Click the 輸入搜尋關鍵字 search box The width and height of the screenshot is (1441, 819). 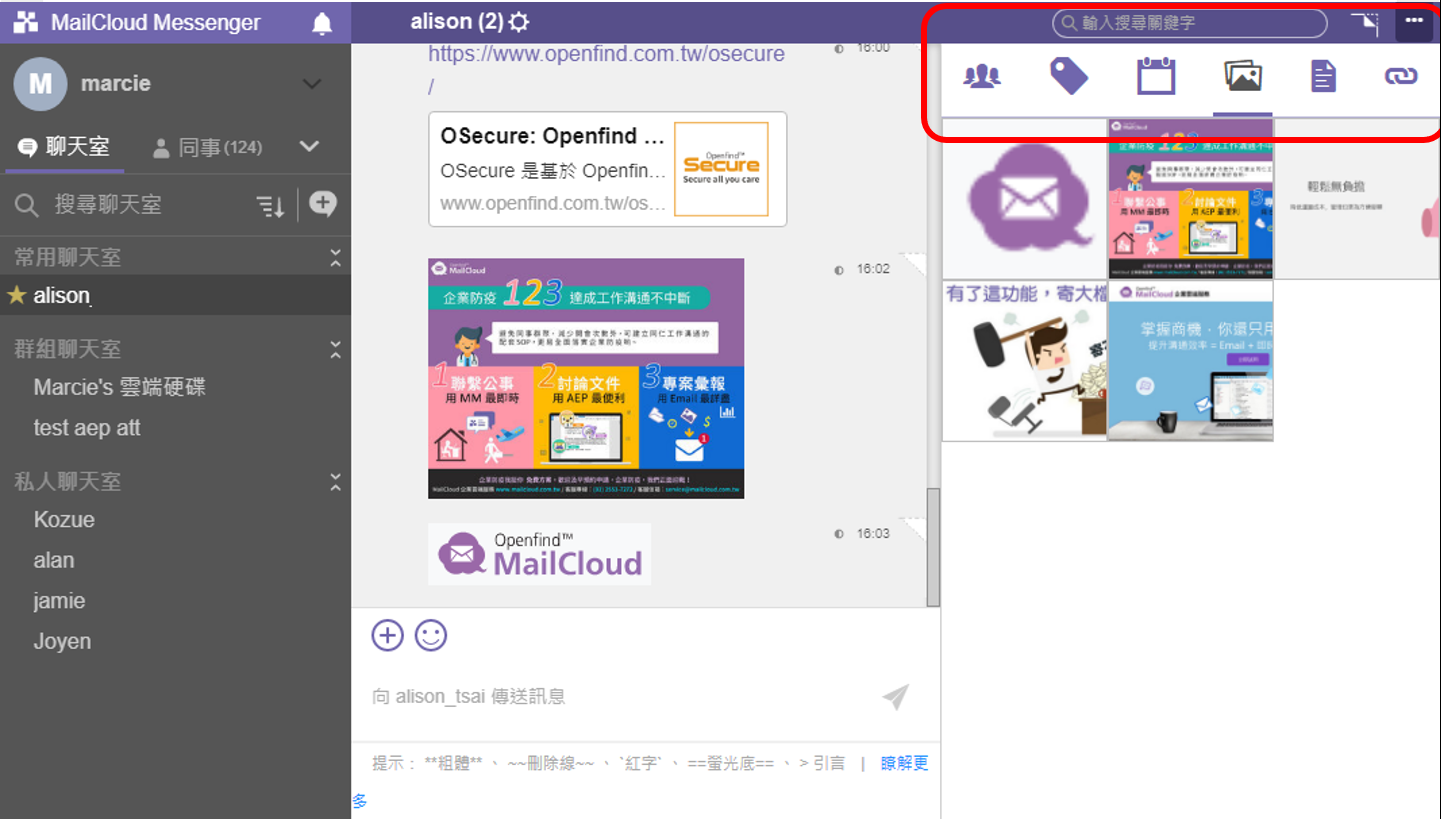coord(1189,22)
